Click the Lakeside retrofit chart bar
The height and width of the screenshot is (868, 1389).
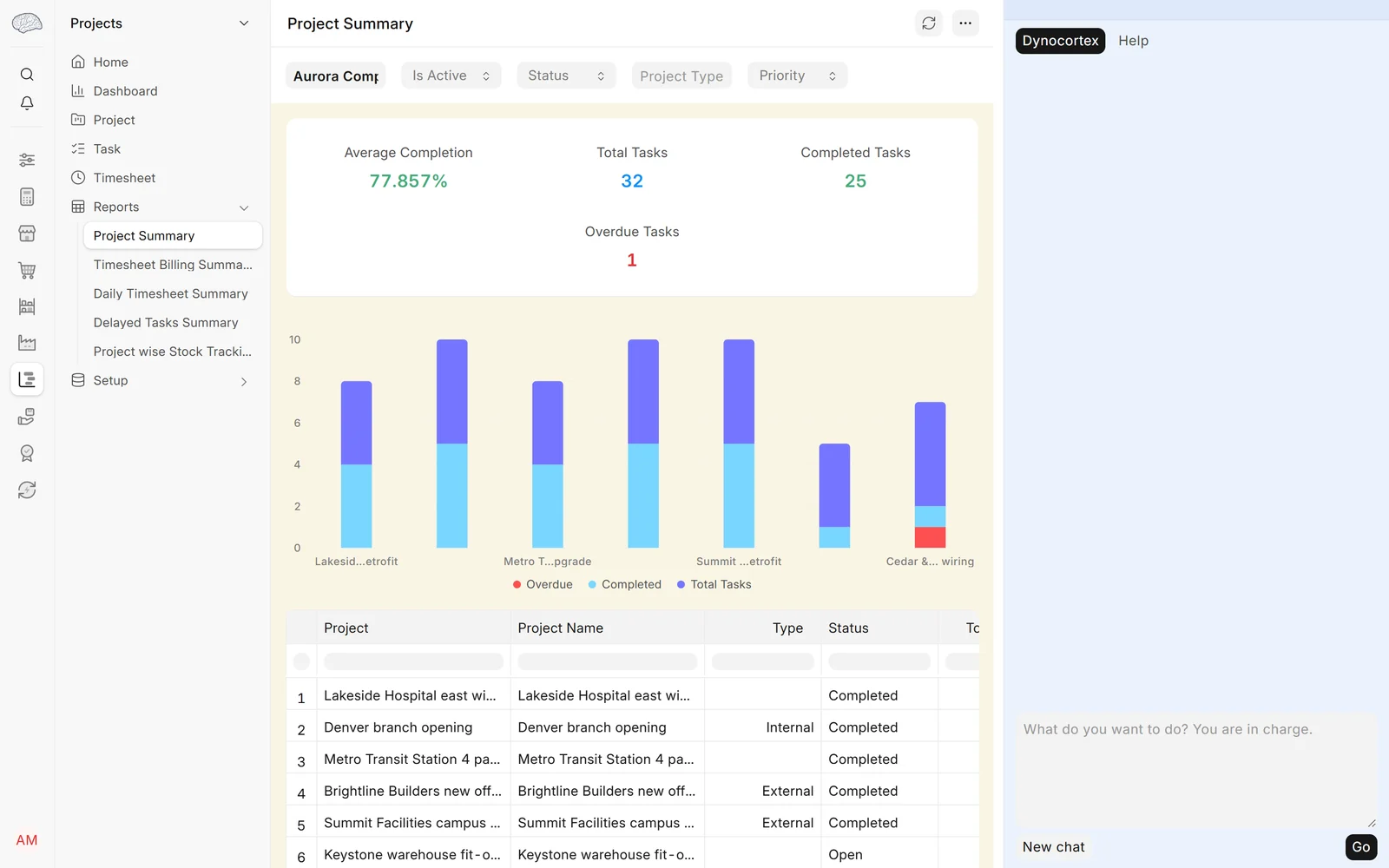(356, 464)
